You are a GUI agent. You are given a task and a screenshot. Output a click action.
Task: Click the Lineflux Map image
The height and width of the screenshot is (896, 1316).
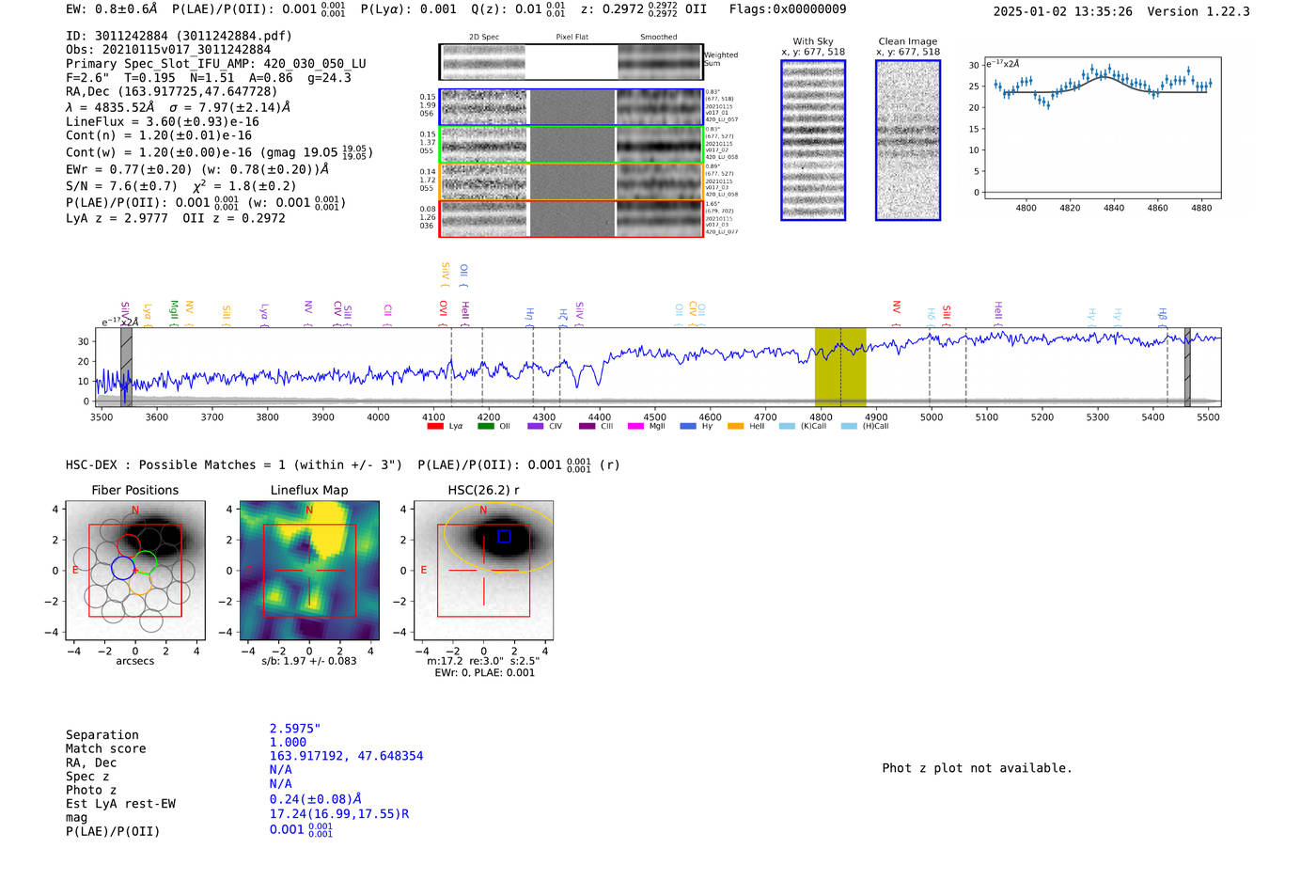coord(309,571)
